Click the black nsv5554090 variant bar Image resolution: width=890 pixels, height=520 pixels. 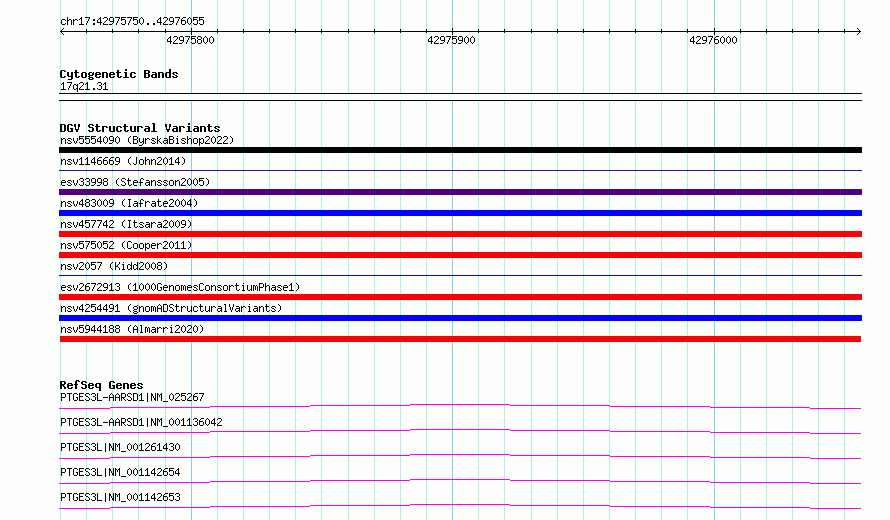pyautogui.click(x=460, y=150)
